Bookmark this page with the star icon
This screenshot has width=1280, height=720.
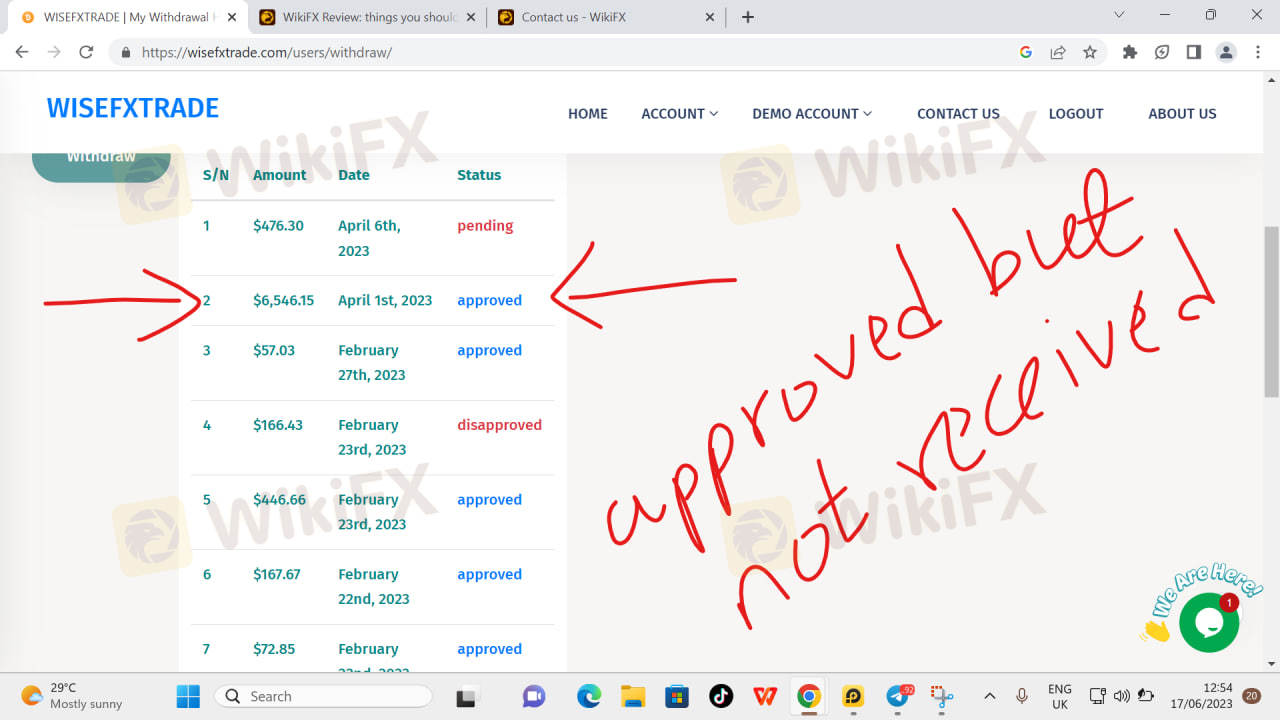click(1090, 52)
